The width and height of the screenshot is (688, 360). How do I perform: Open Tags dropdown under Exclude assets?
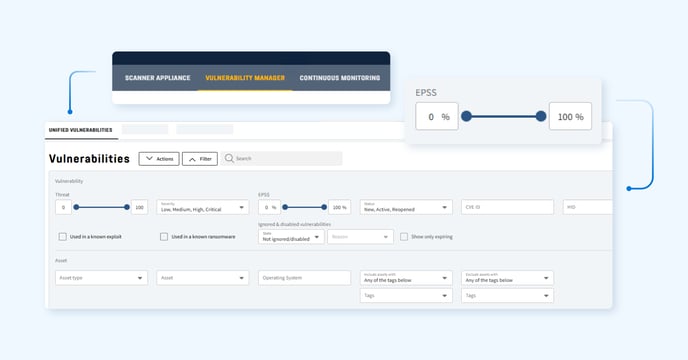507,295
